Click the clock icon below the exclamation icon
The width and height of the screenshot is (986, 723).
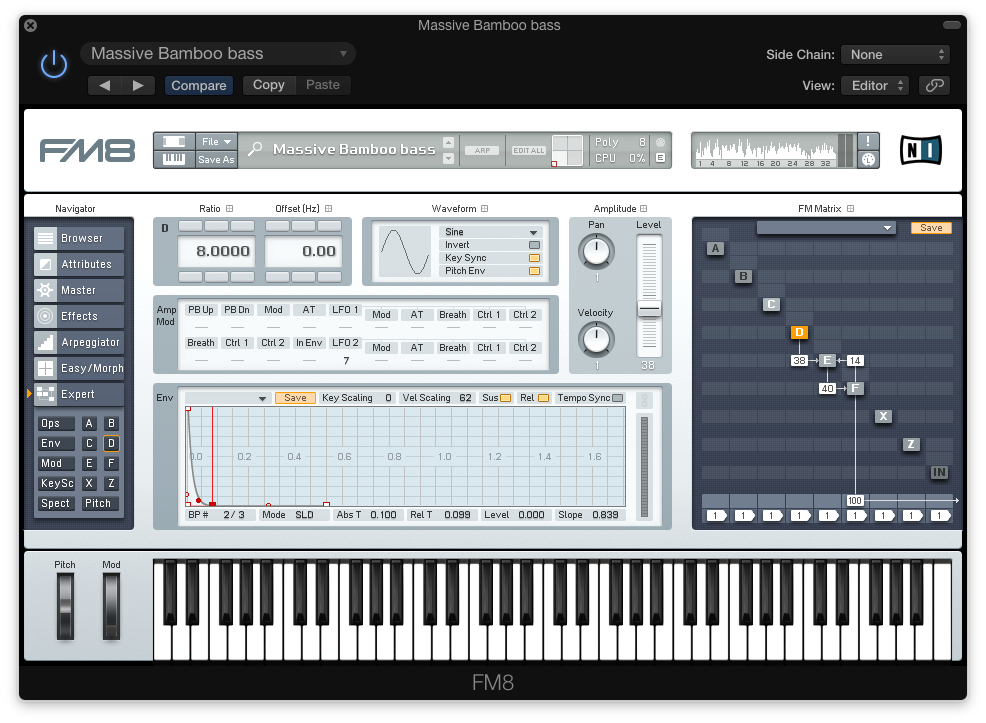tap(868, 159)
